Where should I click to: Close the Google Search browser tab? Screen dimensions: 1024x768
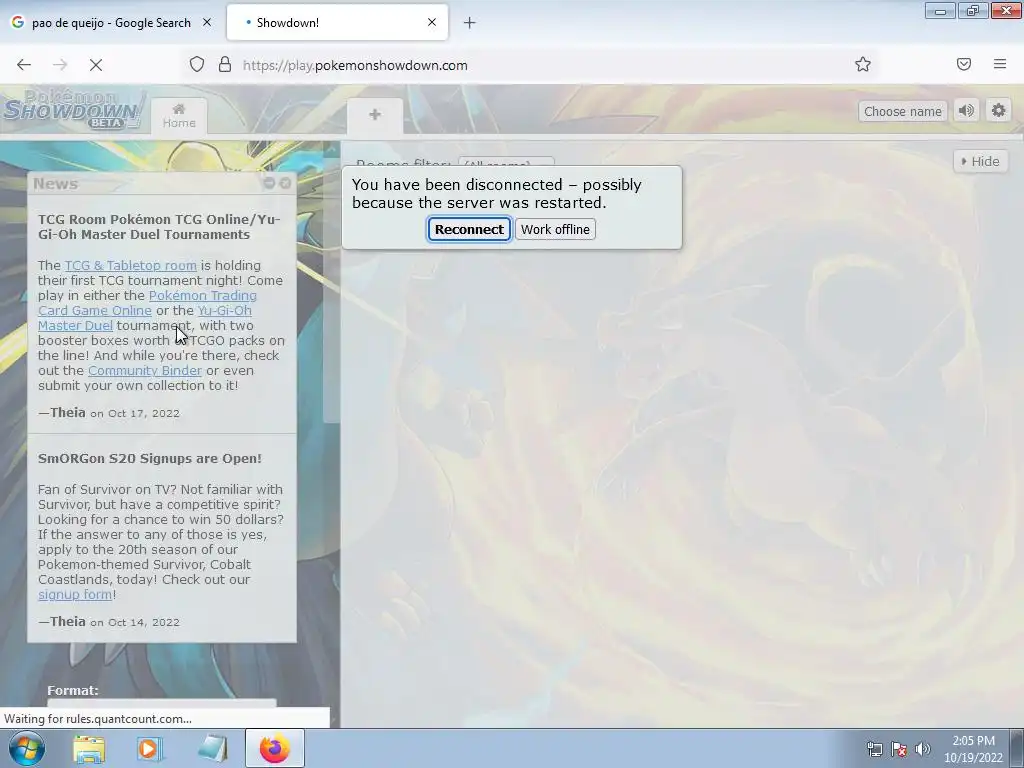point(206,22)
